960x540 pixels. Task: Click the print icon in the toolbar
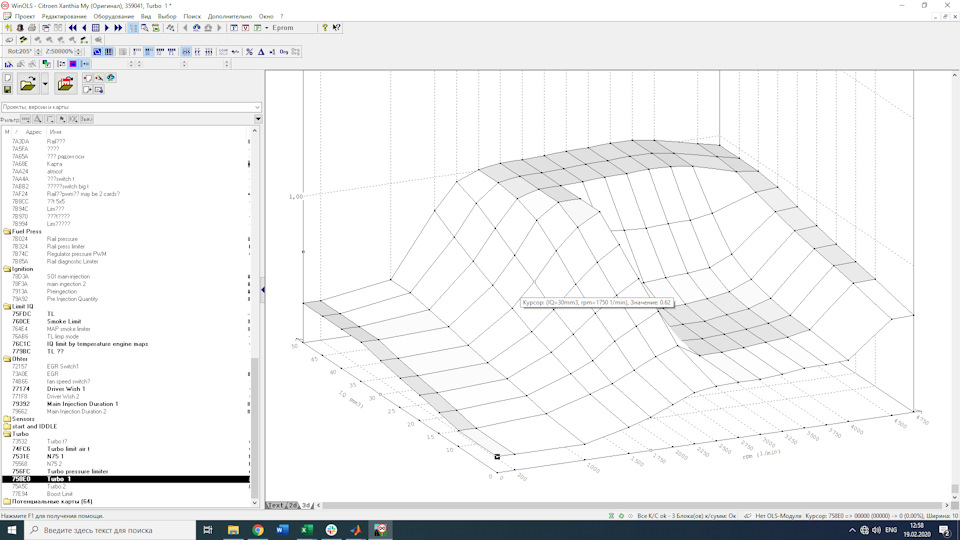[32, 28]
